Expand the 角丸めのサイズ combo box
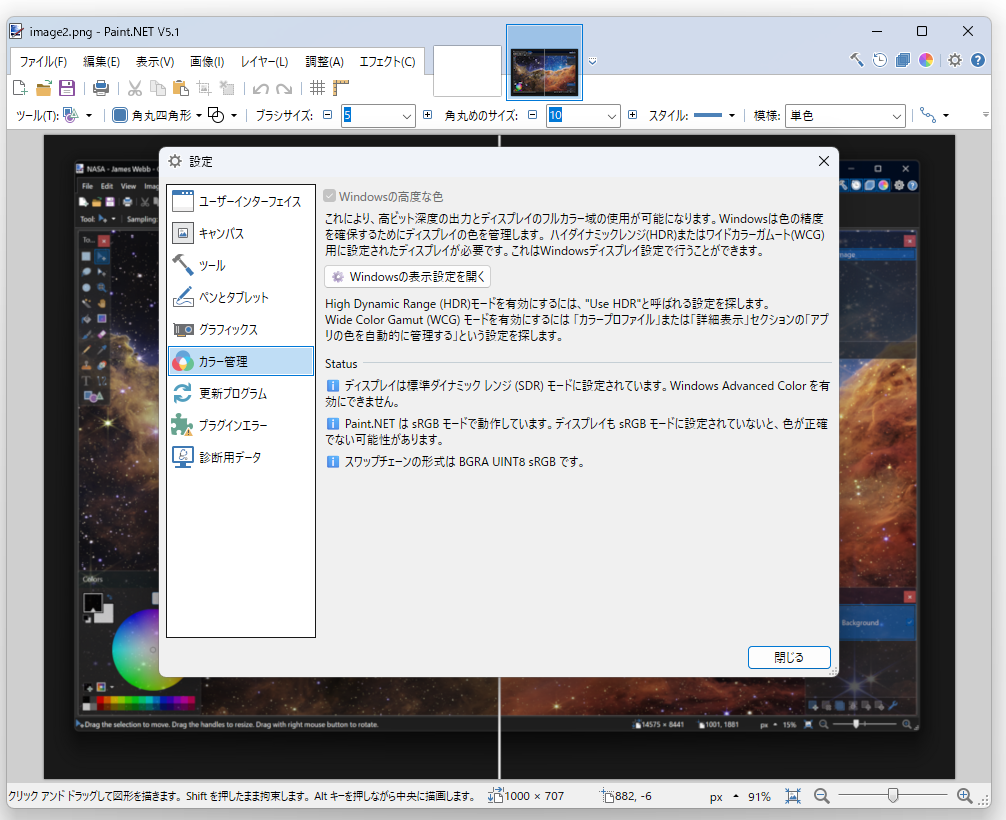Screen dimensions: 1006x820 (611, 116)
